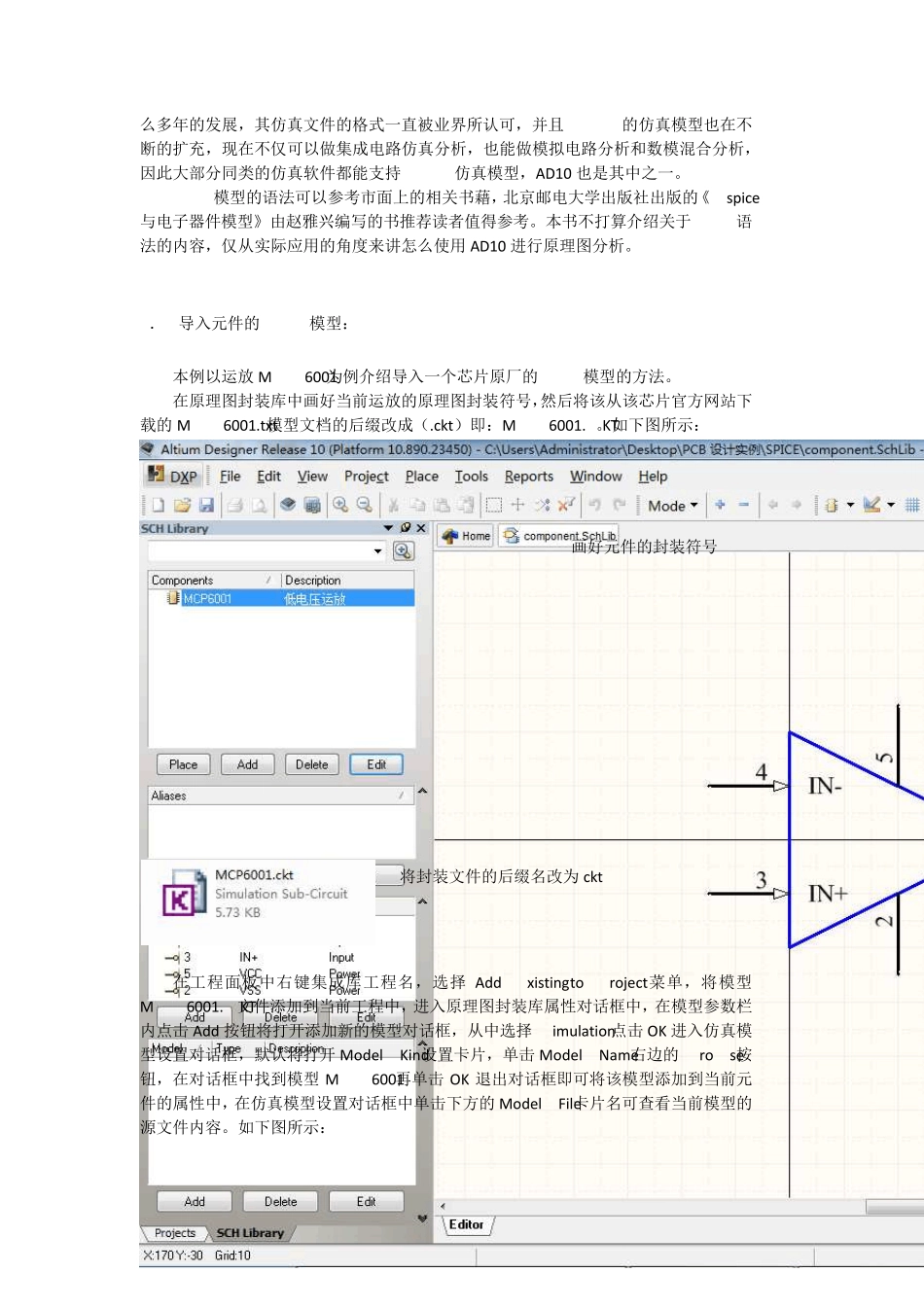Screen dimensions: 924x1308
Task: Cut the selected objects
Action: click(x=394, y=505)
